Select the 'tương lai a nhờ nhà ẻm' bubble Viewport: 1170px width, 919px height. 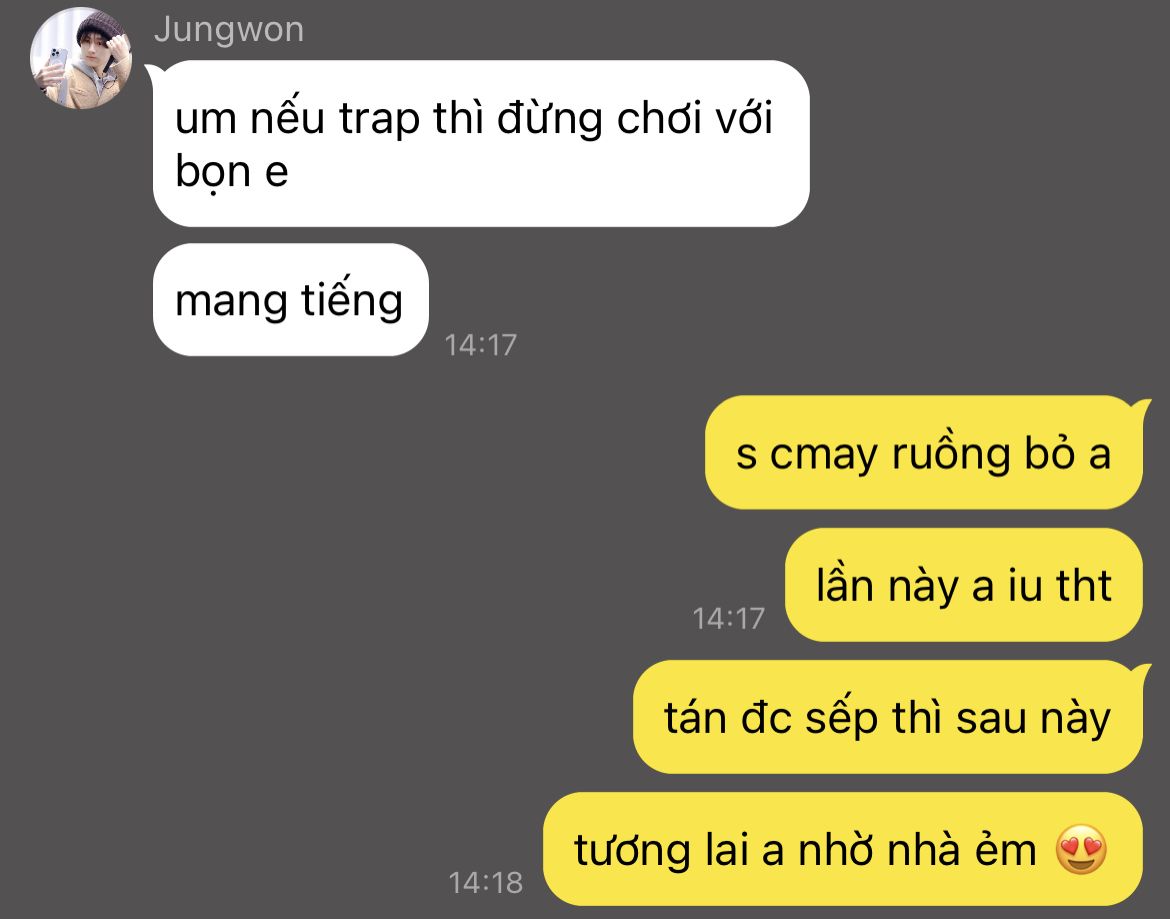pyautogui.click(x=843, y=849)
